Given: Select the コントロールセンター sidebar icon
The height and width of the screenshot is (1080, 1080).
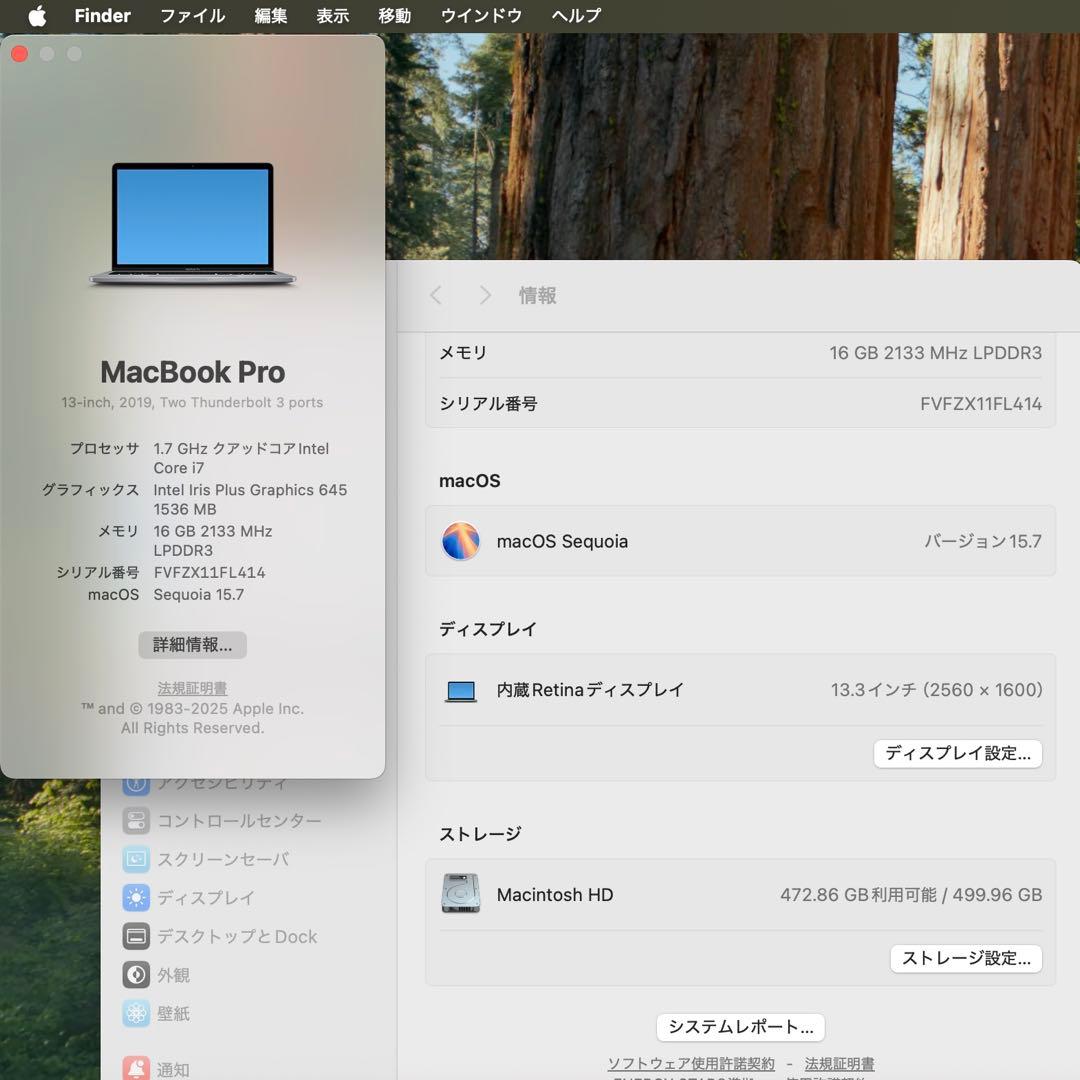Looking at the screenshot, I should pyautogui.click(x=137, y=821).
